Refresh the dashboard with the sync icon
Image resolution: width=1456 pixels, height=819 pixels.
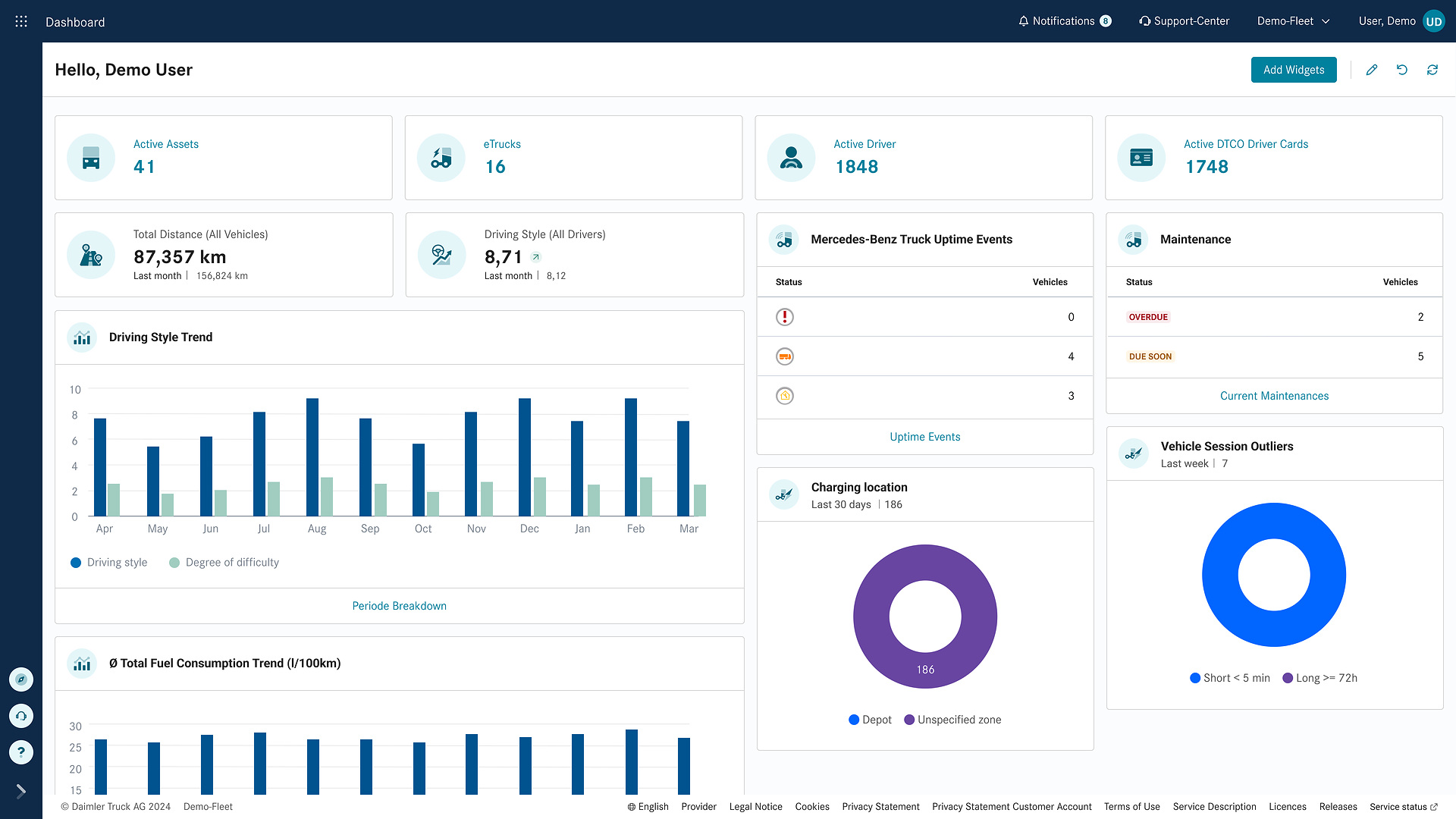click(x=1432, y=70)
